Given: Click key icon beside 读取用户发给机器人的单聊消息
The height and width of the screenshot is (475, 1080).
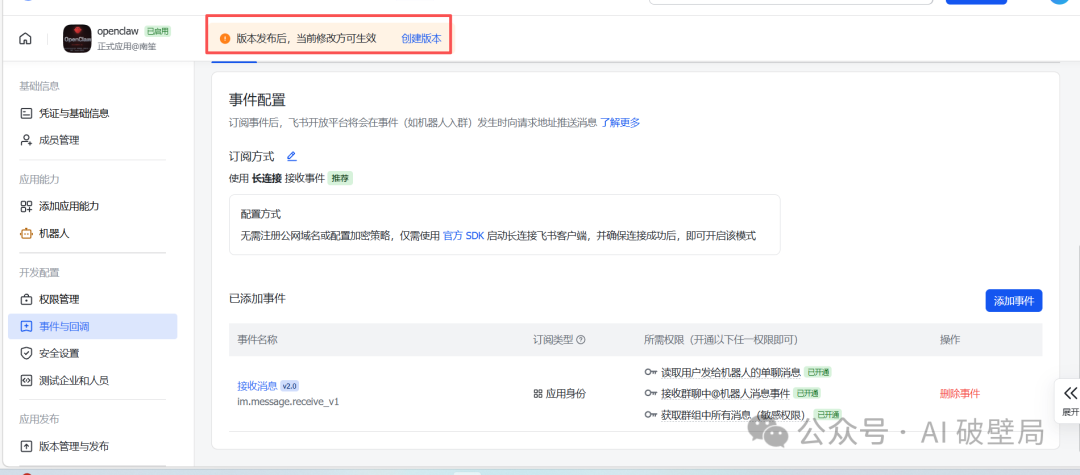Looking at the screenshot, I should [x=651, y=372].
